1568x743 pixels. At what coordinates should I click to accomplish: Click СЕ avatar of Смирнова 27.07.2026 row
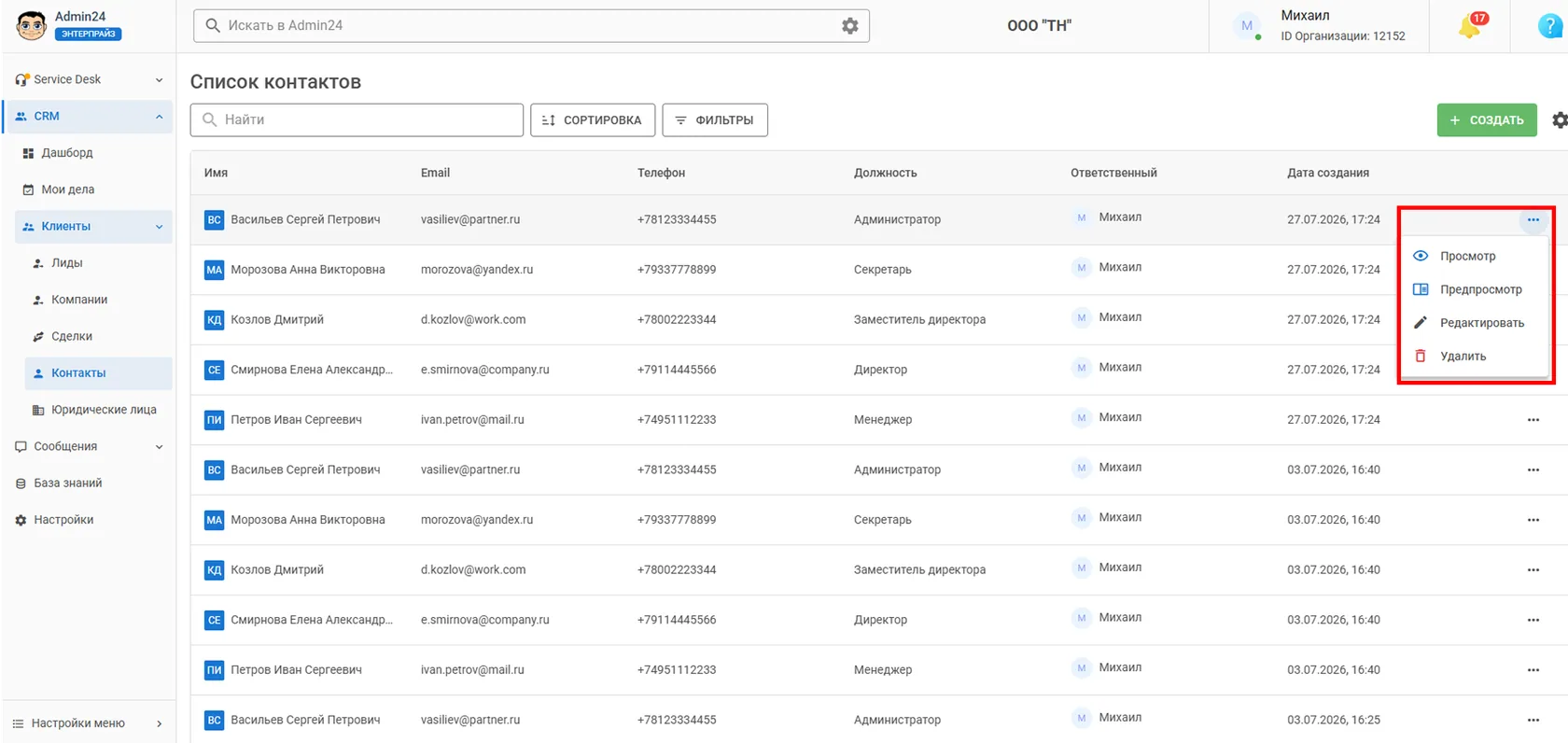pos(214,370)
